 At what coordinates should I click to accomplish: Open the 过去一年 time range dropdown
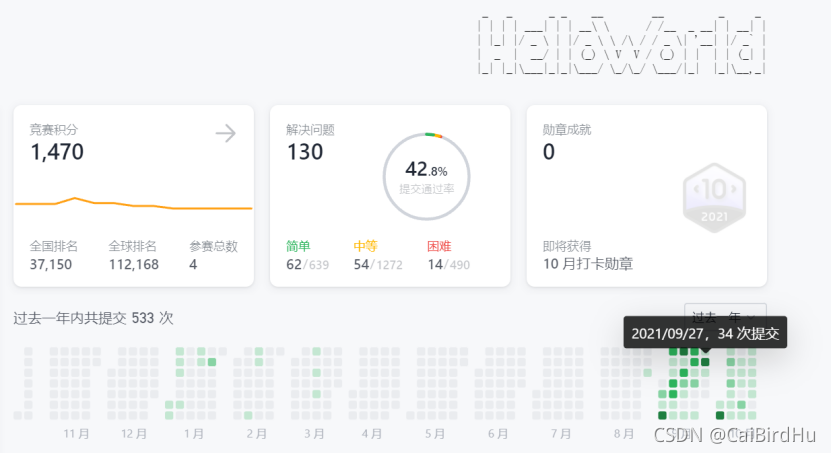[x=725, y=317]
